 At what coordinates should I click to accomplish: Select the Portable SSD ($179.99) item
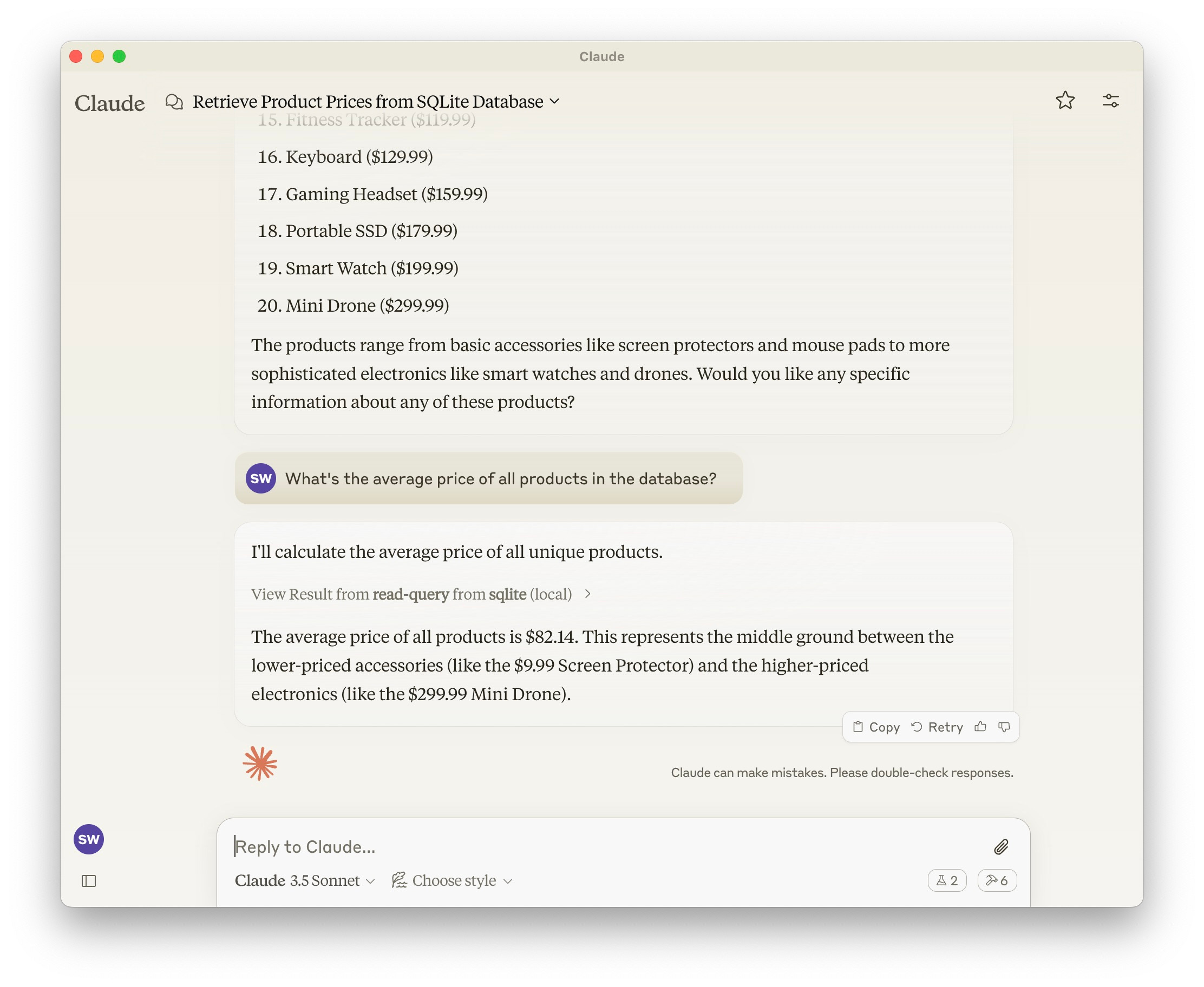pyautogui.click(x=357, y=231)
